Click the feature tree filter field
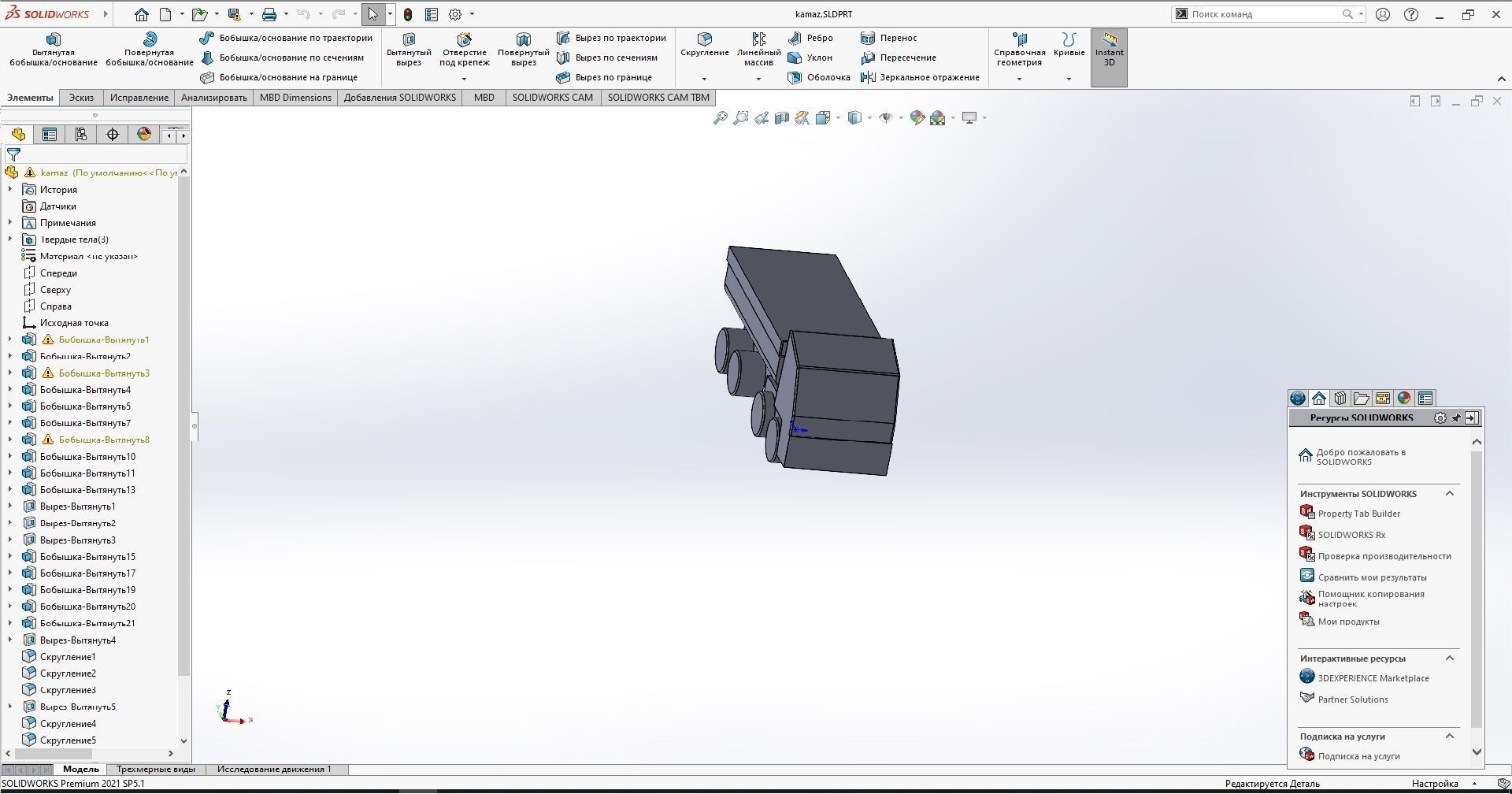 tap(96, 154)
